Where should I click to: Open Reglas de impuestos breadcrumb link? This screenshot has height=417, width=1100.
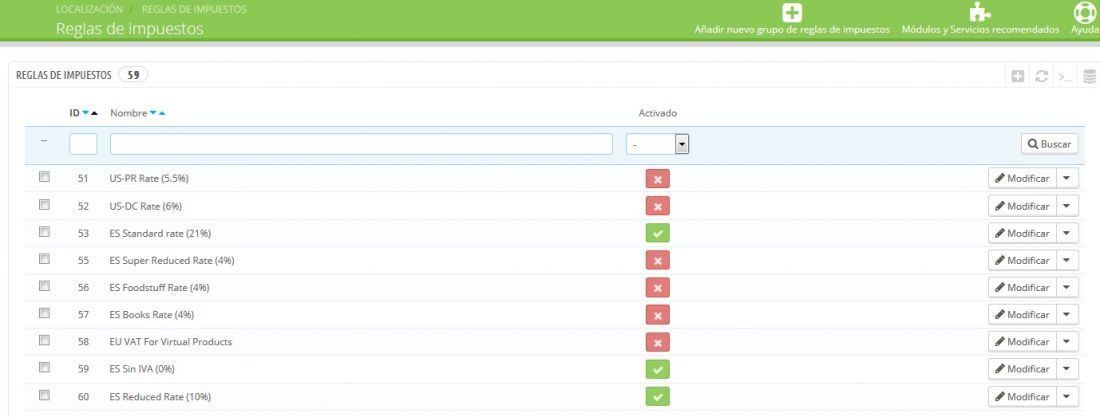194,10
